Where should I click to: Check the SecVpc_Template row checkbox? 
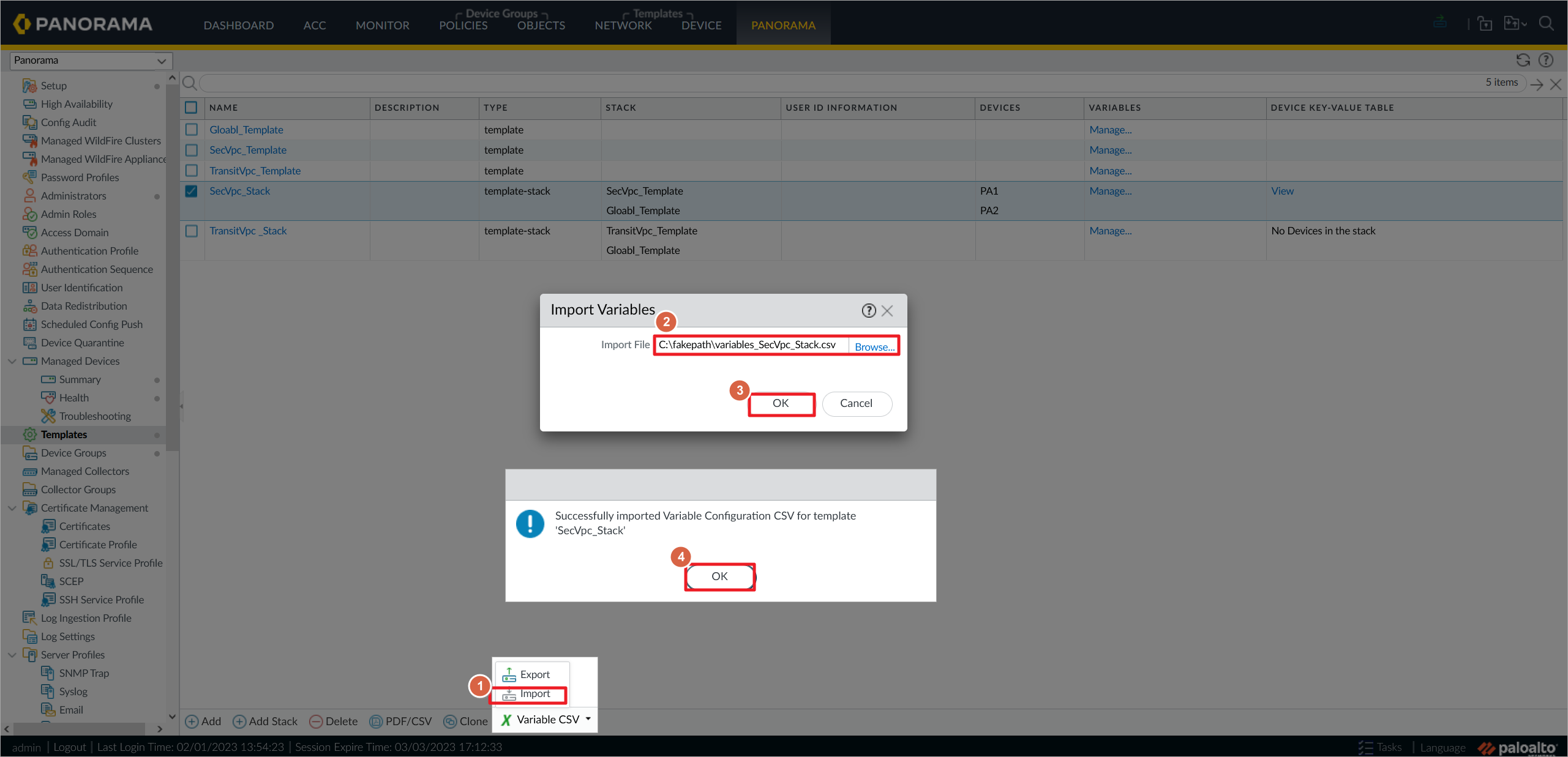point(191,150)
